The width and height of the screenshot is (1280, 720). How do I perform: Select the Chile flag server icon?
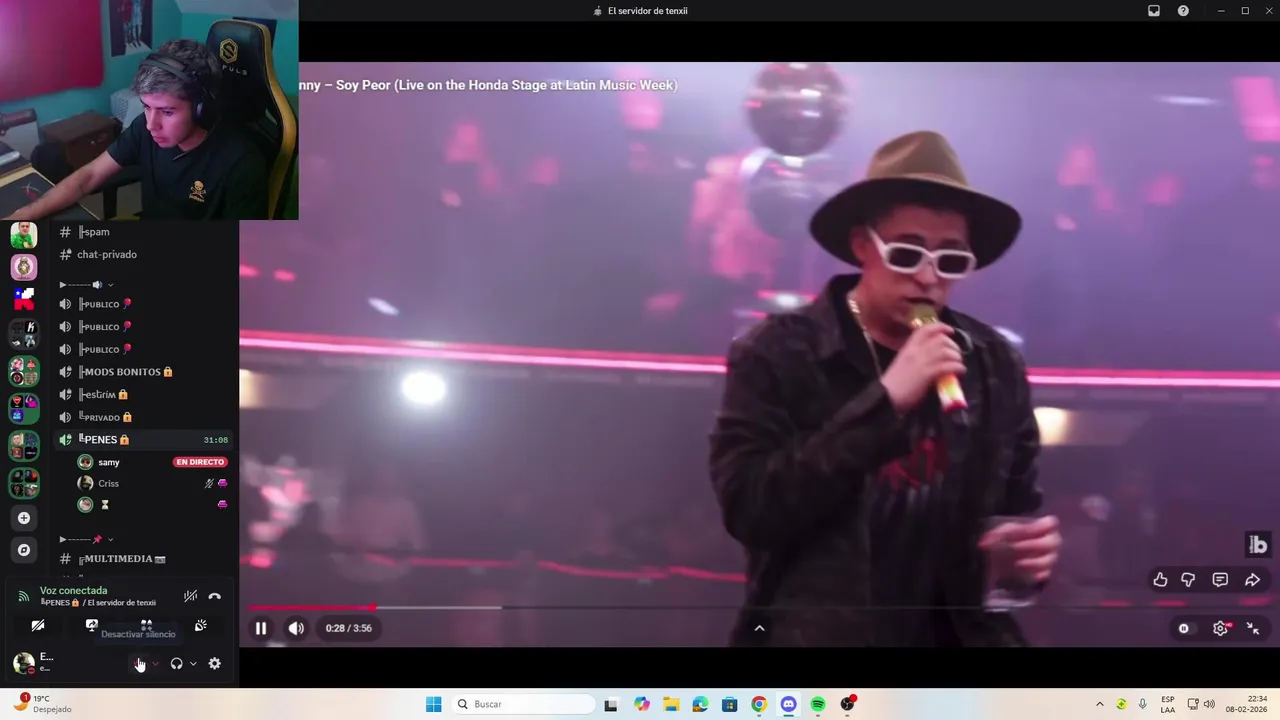(x=24, y=298)
